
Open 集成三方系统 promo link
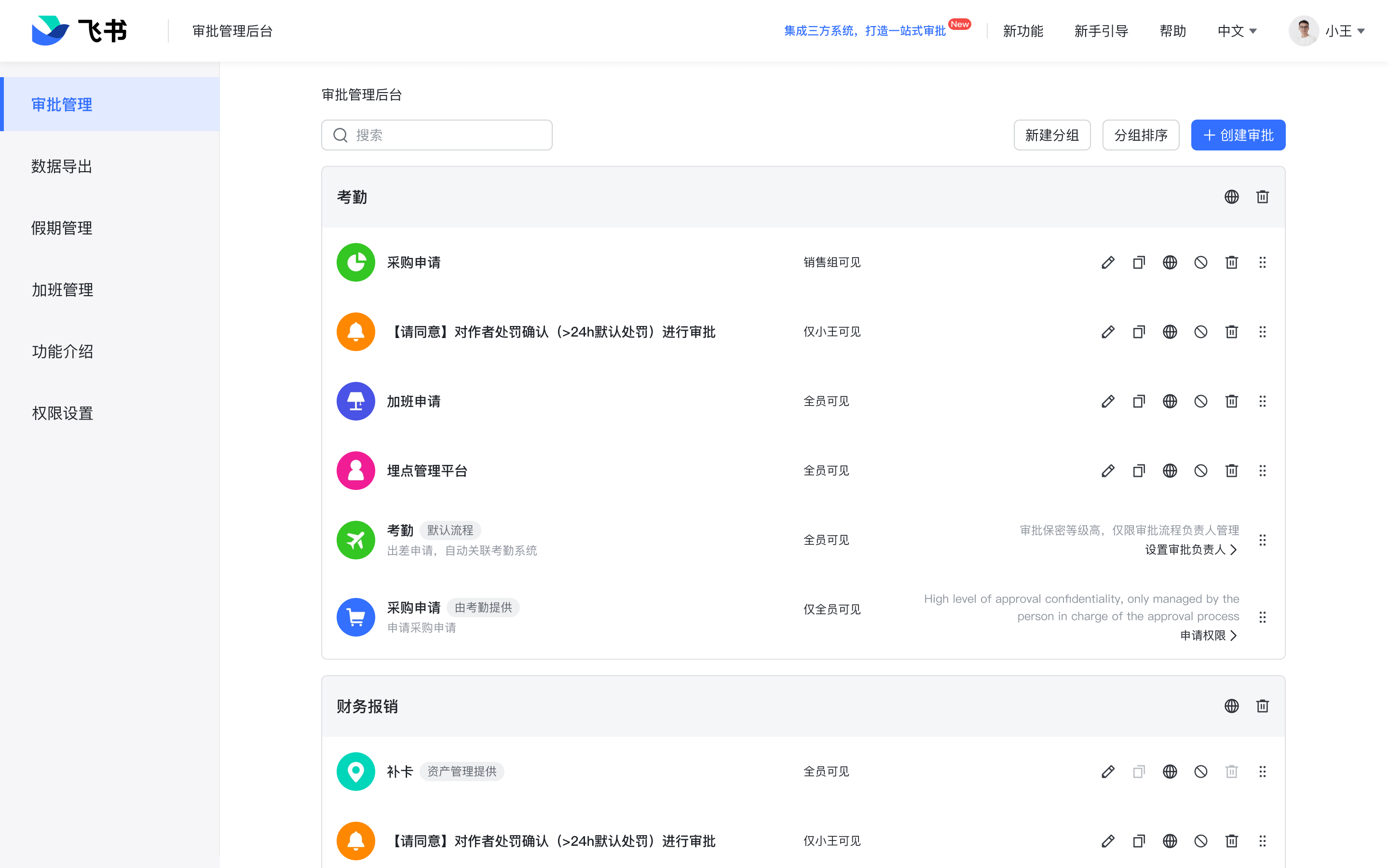(x=864, y=31)
